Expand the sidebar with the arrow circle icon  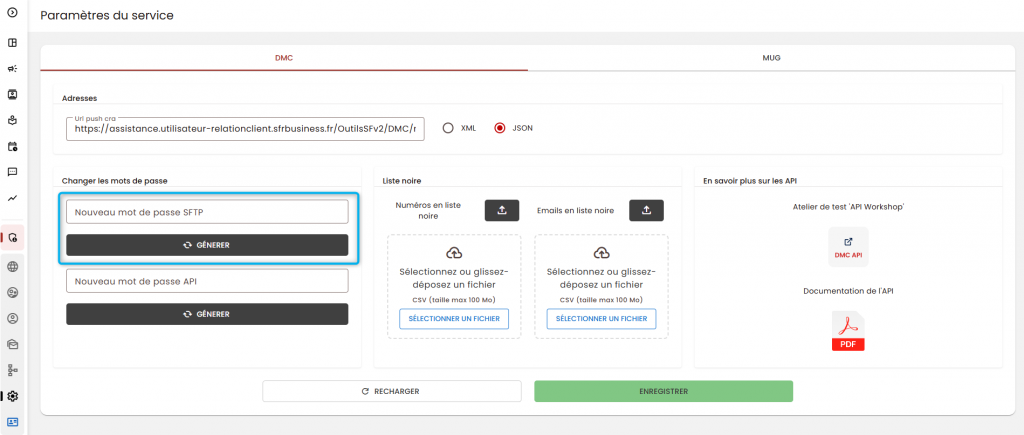point(12,12)
